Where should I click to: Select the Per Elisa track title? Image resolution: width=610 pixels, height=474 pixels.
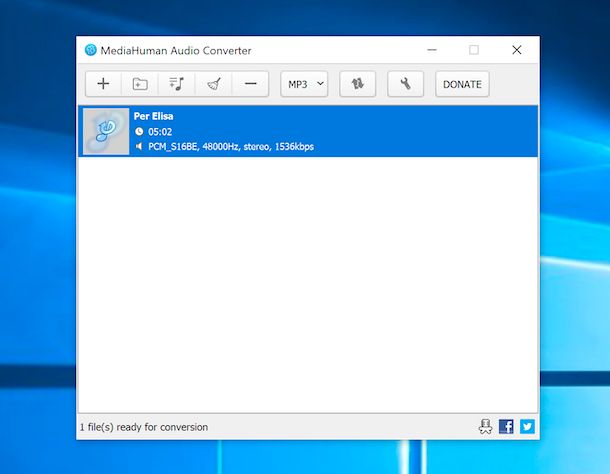pyautogui.click(x=153, y=116)
